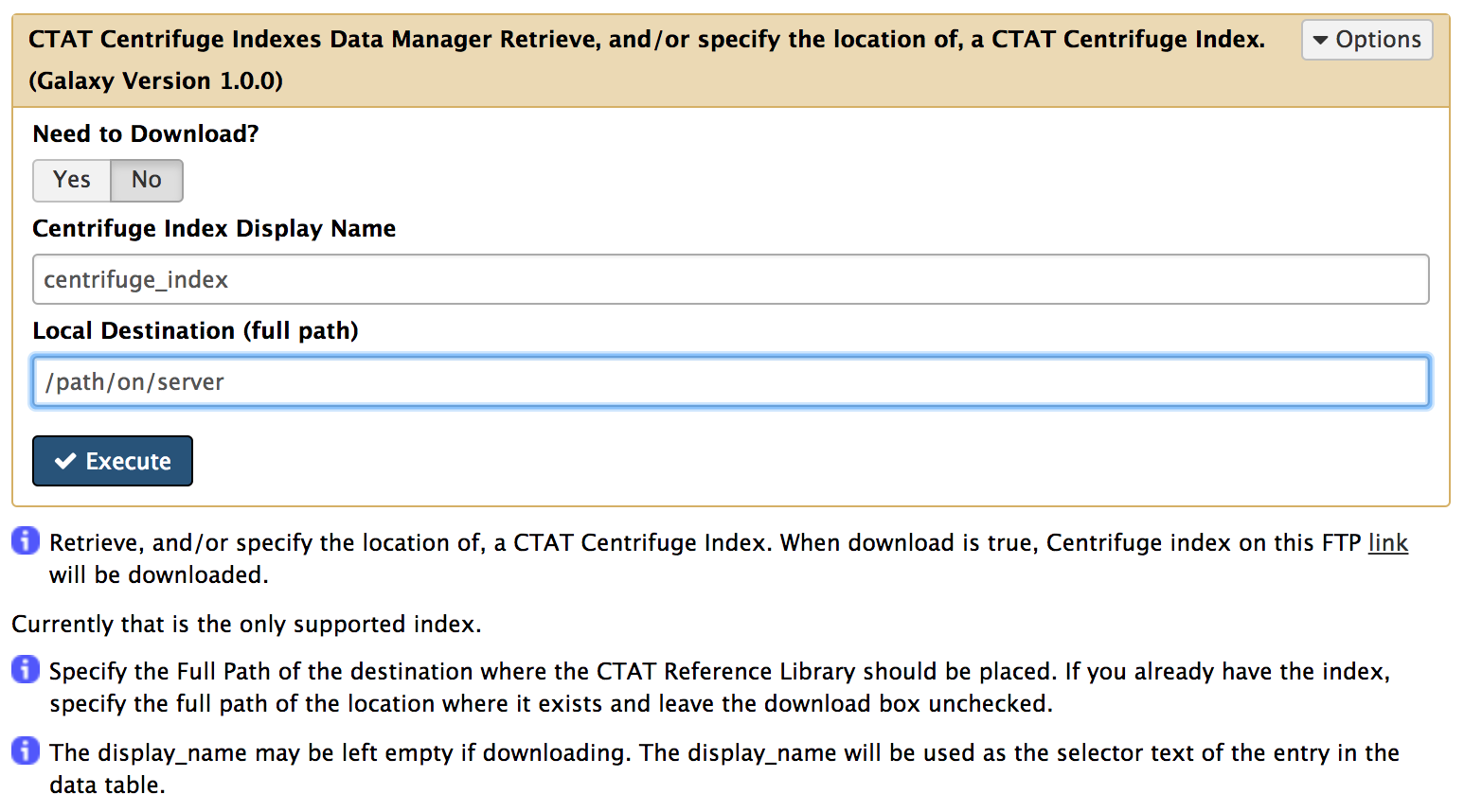Click info icon beside 'The display_name may be'

pyautogui.click(x=26, y=750)
